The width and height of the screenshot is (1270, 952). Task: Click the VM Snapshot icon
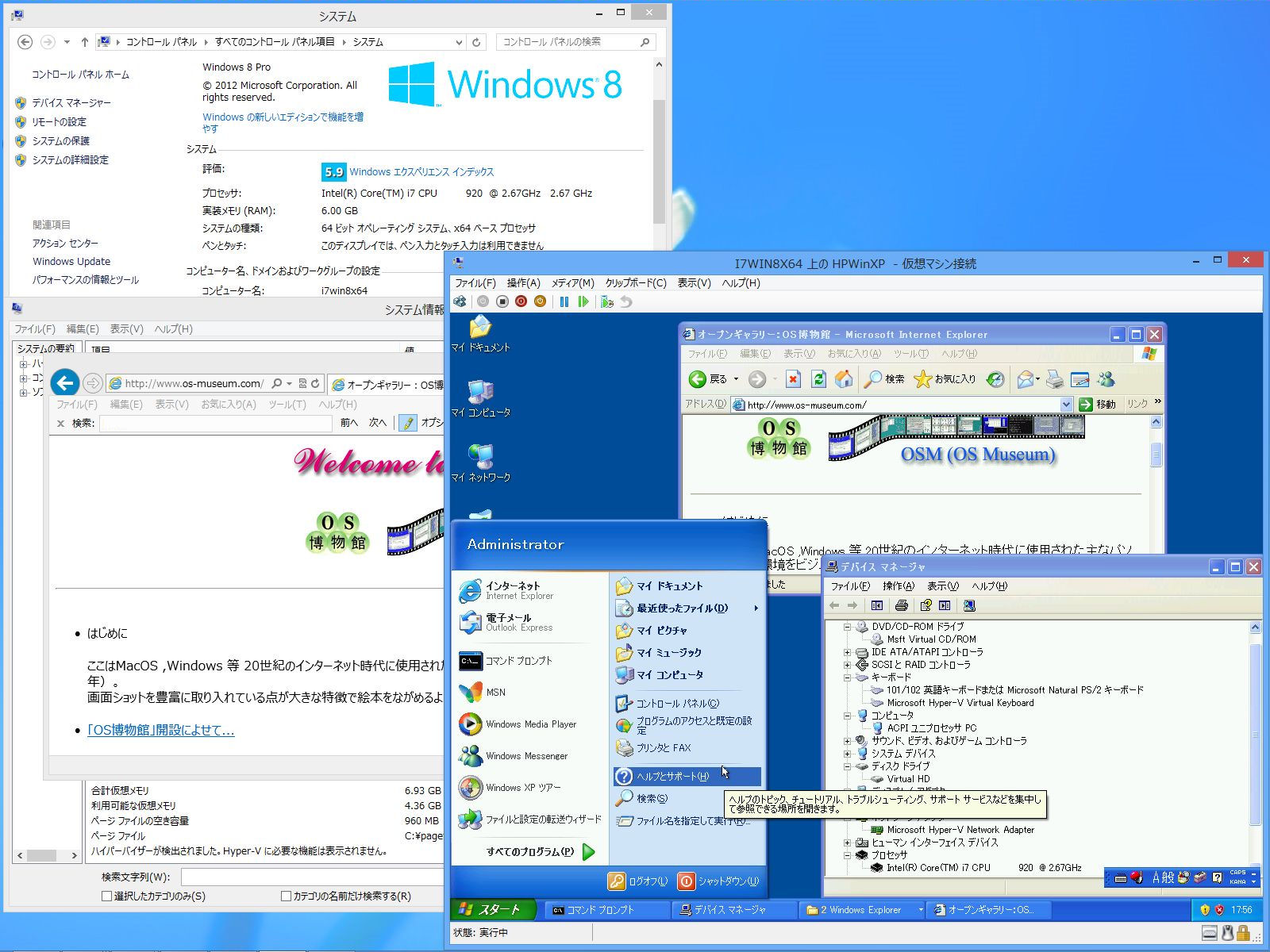click(x=607, y=301)
